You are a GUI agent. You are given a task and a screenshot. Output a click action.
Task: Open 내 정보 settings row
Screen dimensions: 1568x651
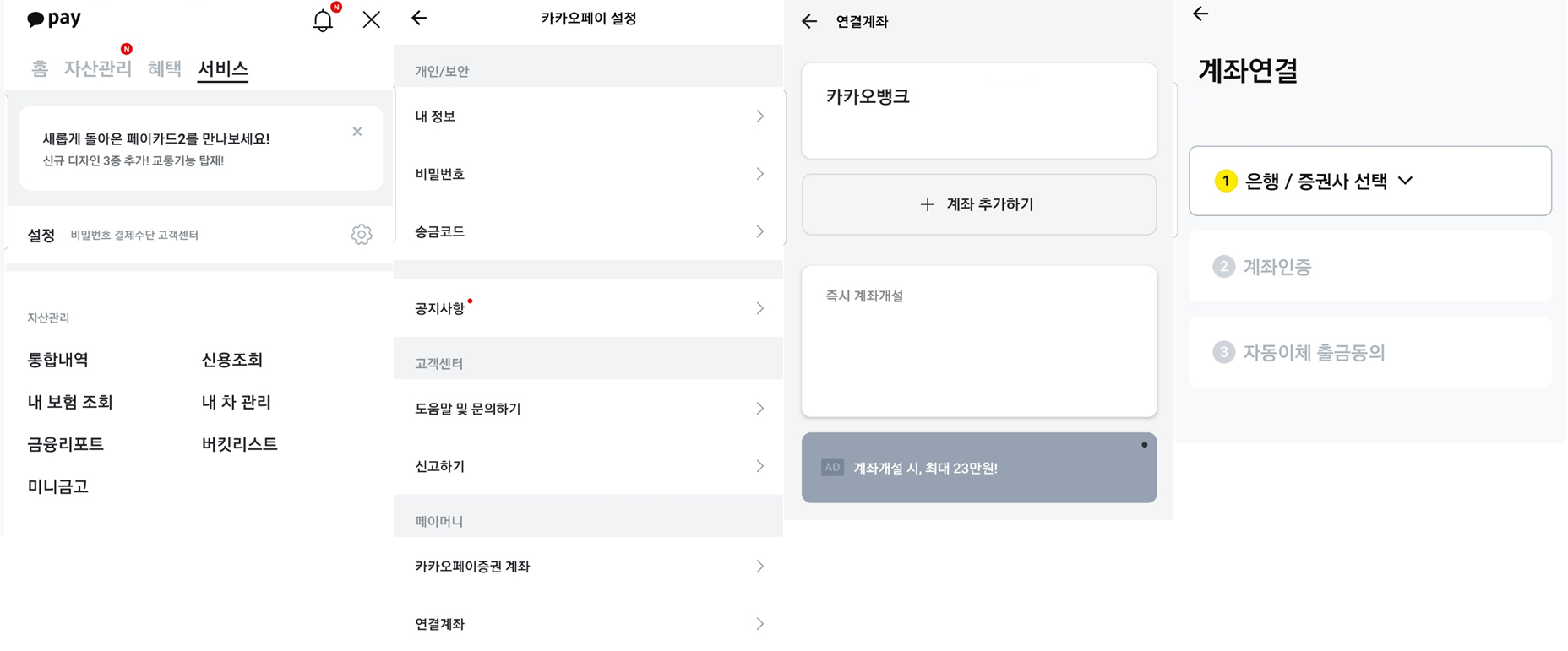tap(589, 117)
